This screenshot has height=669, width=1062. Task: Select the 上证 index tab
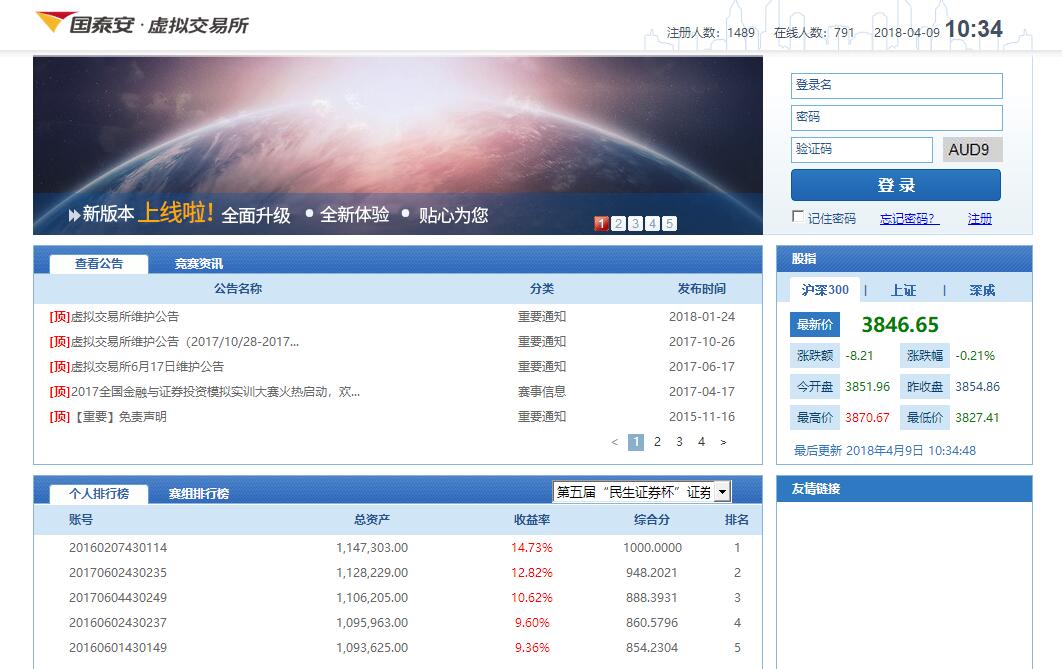point(903,290)
